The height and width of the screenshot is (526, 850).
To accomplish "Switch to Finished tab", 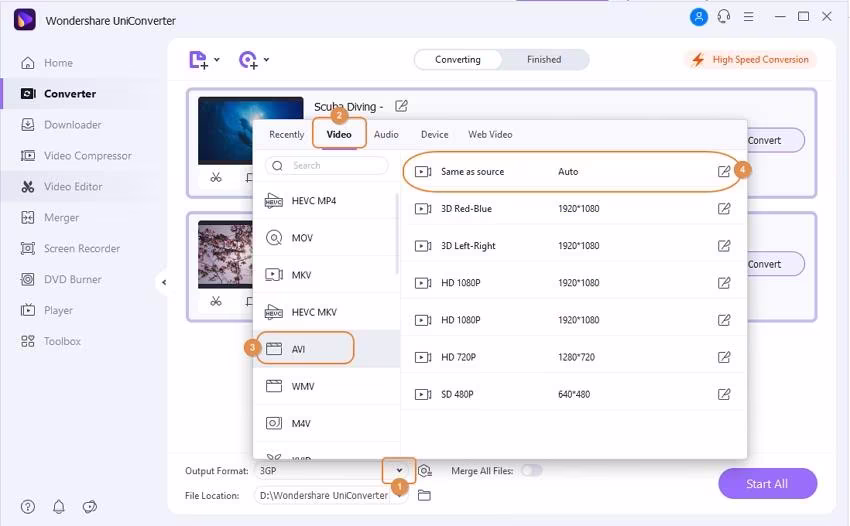I will pos(544,60).
